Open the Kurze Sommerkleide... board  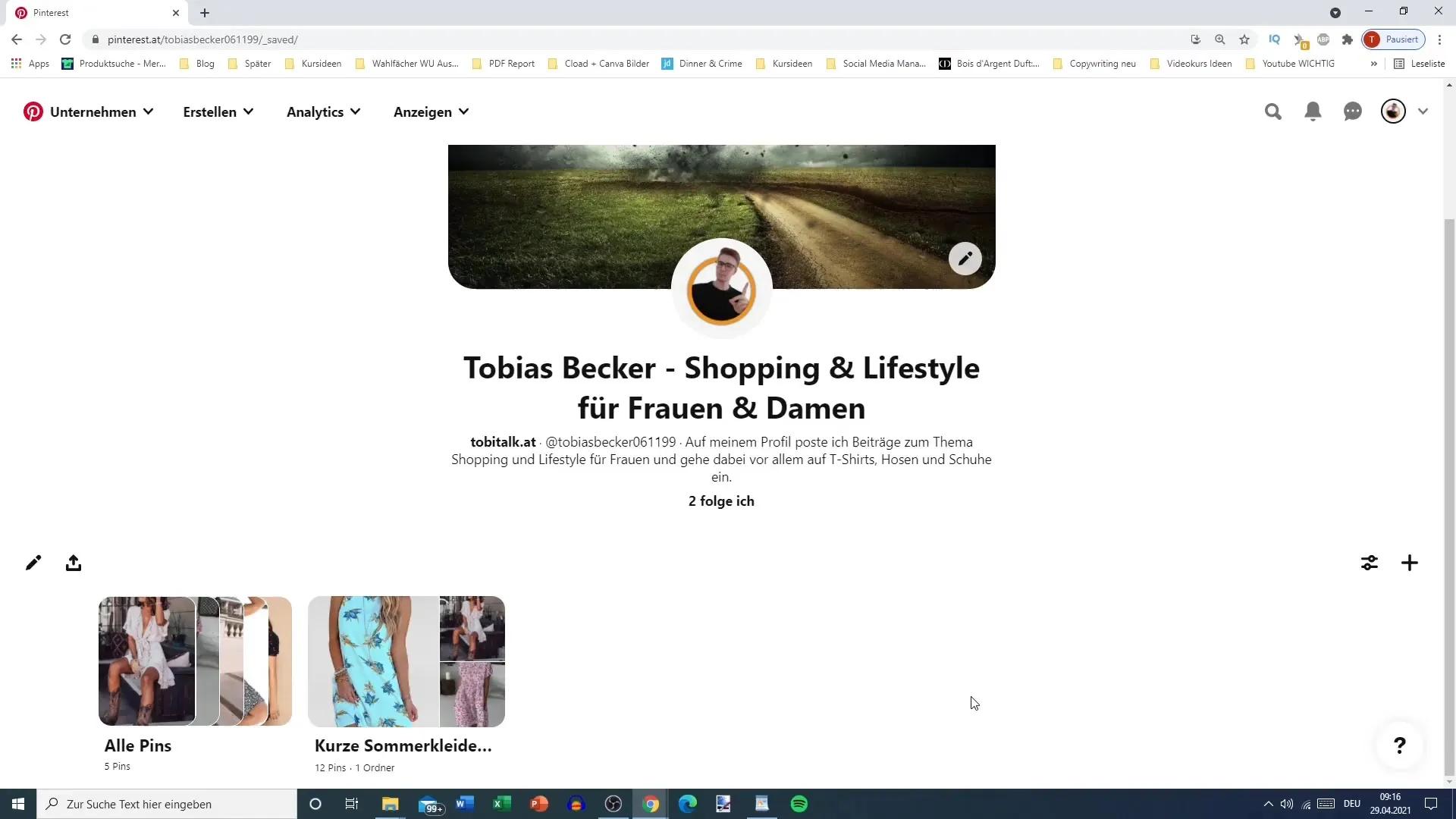point(406,660)
